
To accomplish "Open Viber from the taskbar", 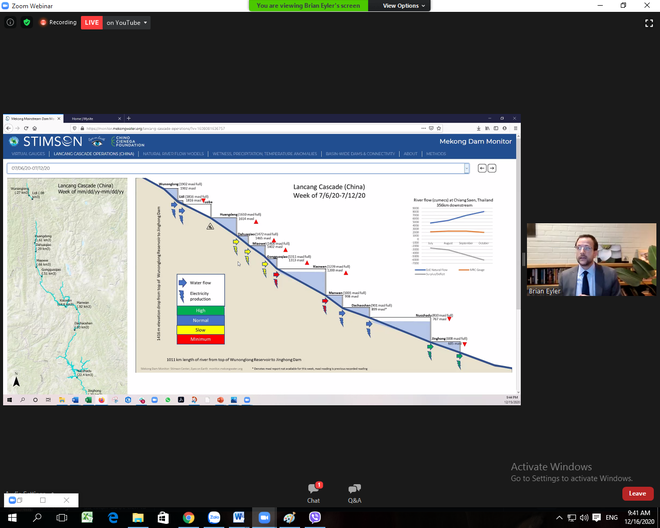I will coord(315,517).
